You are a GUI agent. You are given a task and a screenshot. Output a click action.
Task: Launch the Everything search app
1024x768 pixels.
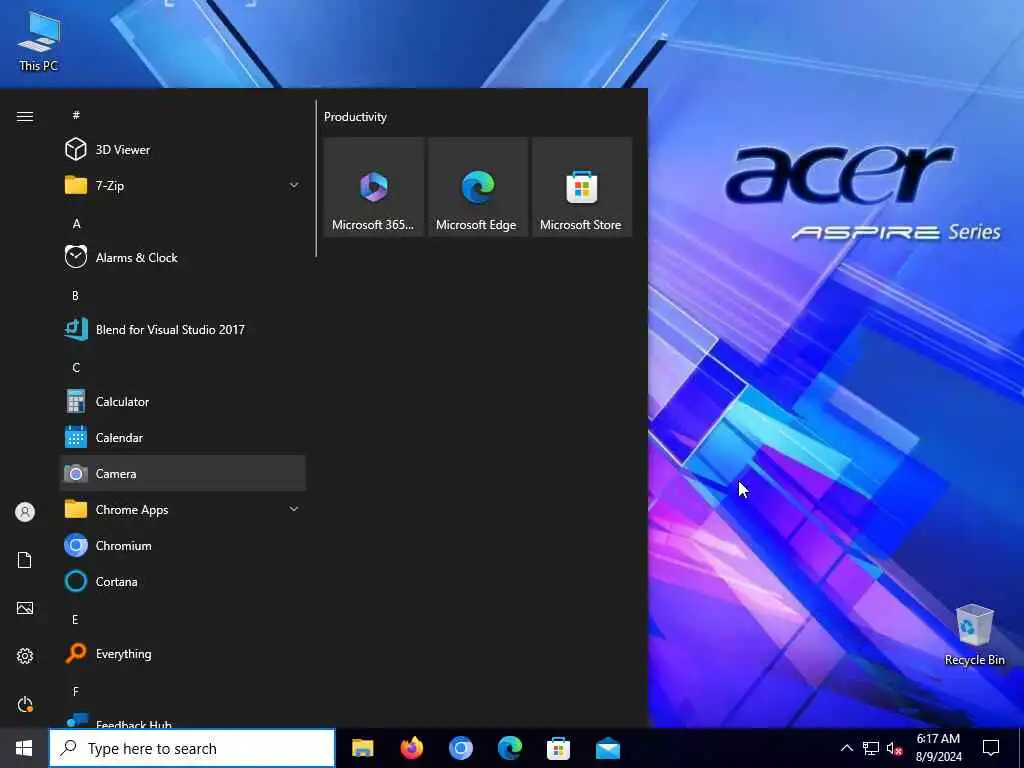182,654
